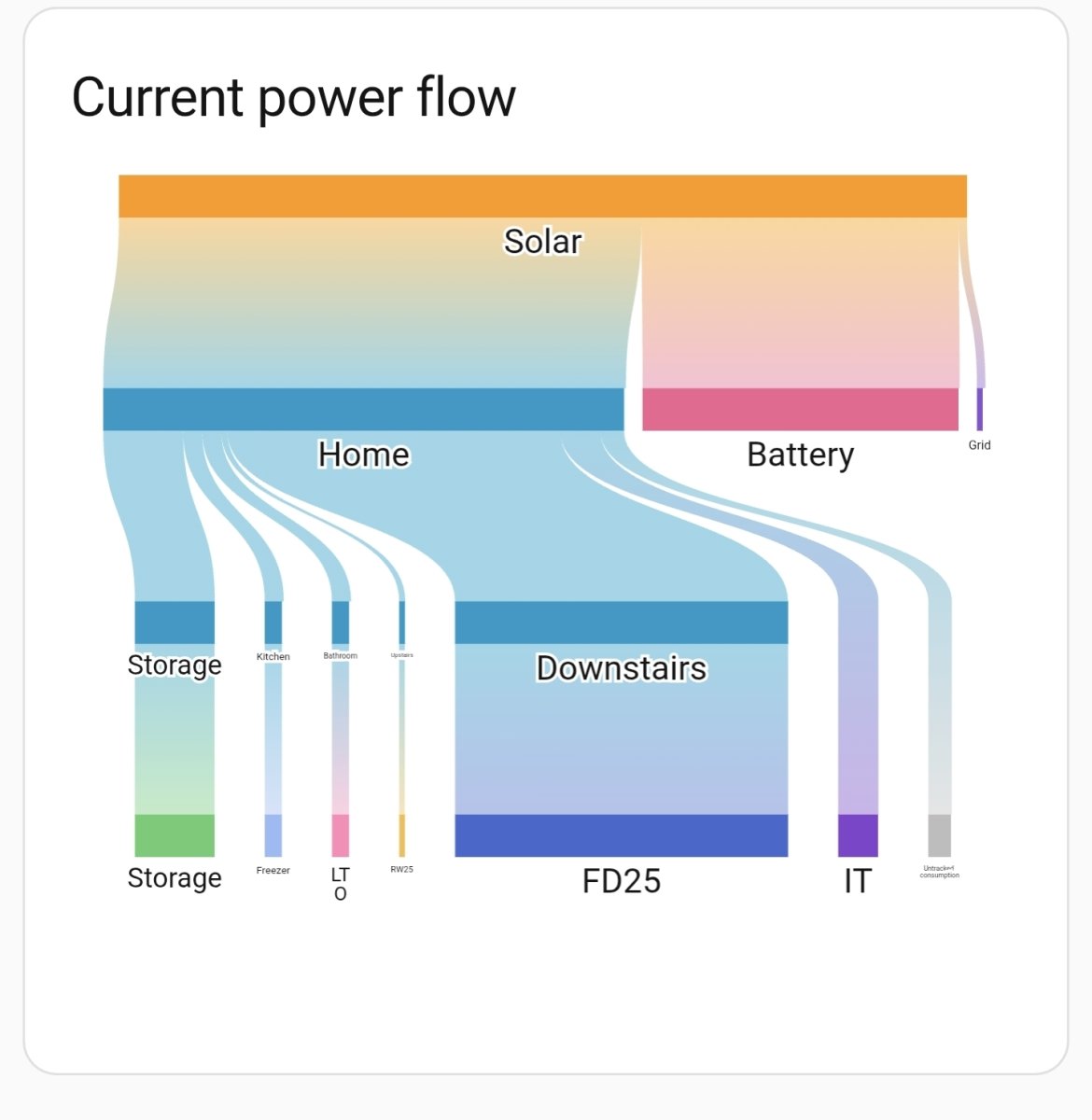Select the light blue Freezer bar

click(273, 835)
